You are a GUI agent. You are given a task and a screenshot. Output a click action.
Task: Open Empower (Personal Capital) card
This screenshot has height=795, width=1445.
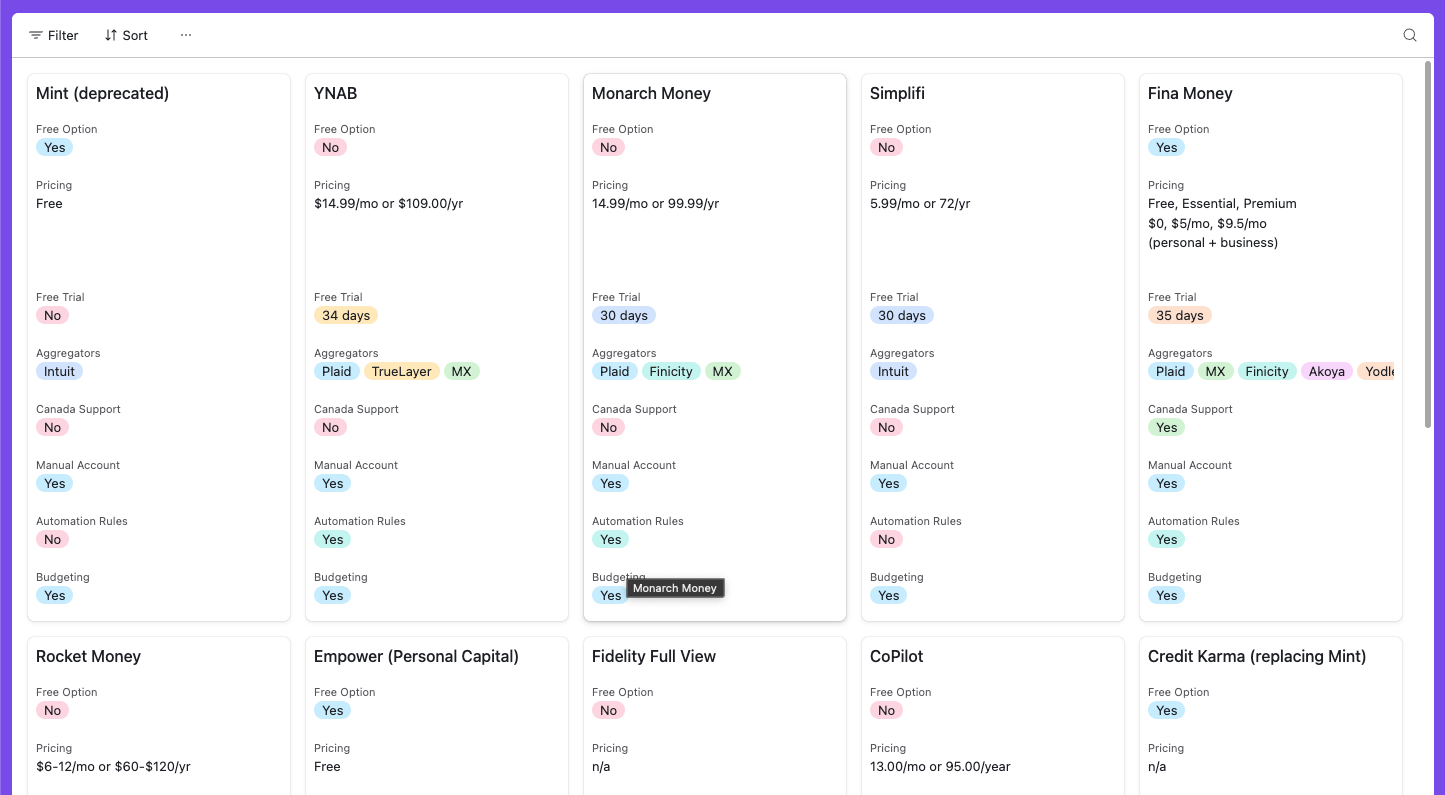tap(416, 656)
